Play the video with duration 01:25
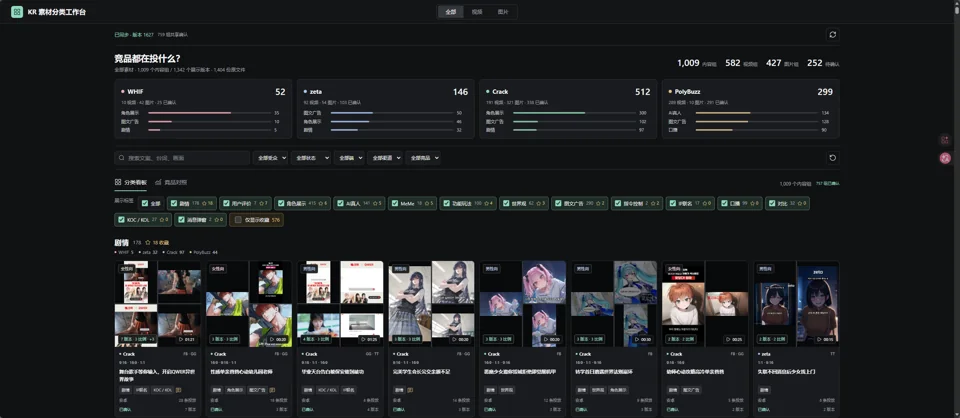960x418 pixels. pos(370,339)
